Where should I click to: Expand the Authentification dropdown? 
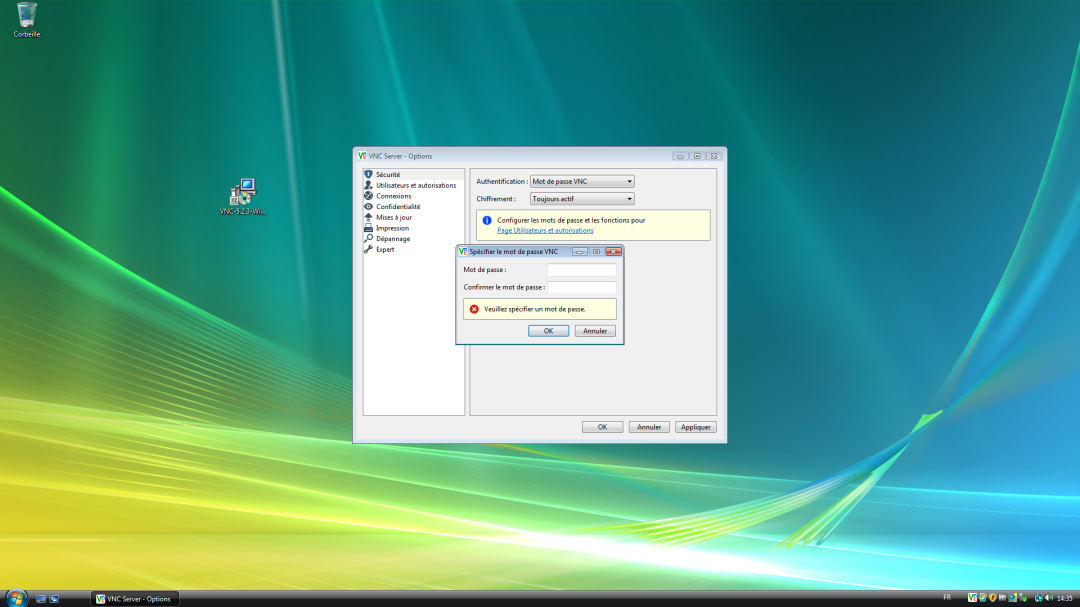(x=582, y=182)
